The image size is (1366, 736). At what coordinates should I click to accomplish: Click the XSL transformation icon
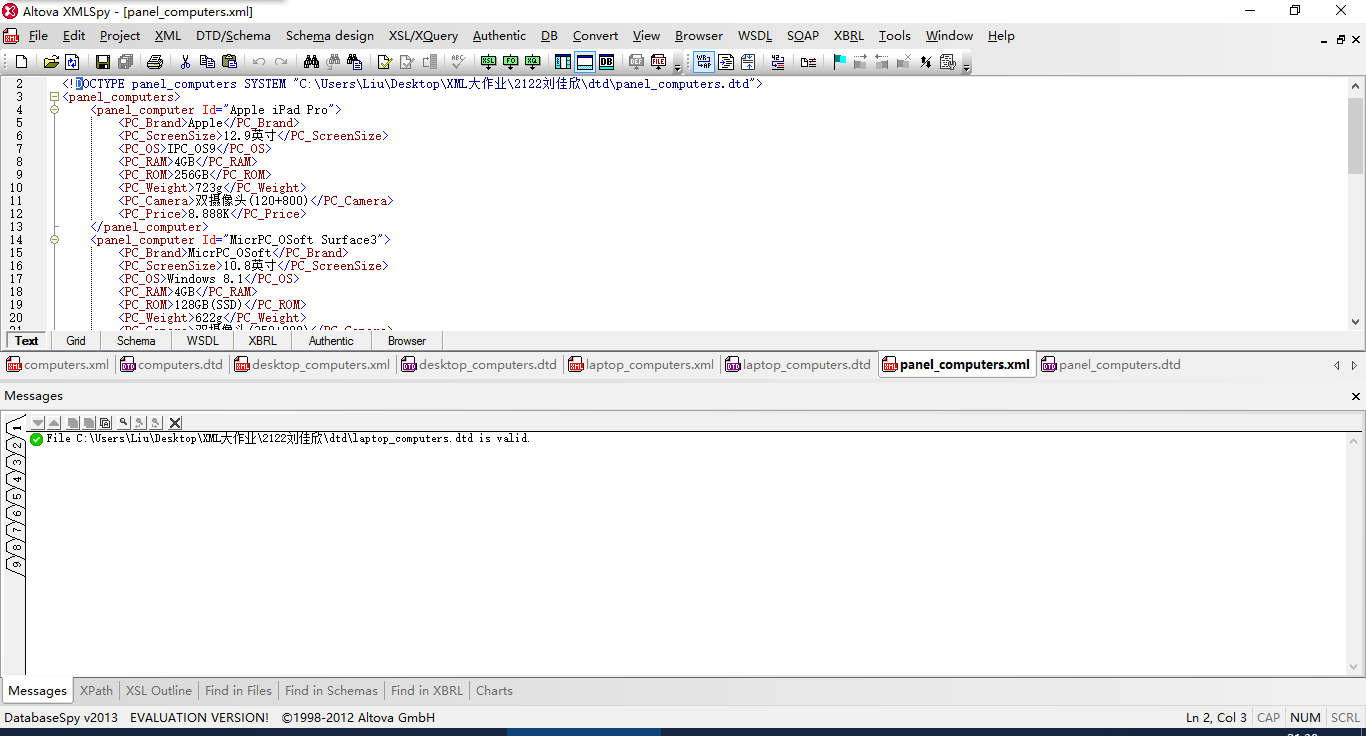point(488,62)
